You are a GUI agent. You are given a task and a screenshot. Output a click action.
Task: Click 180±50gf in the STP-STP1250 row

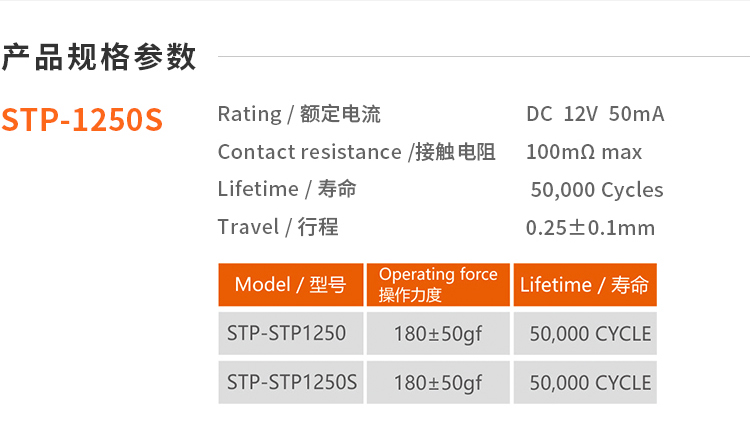438,333
